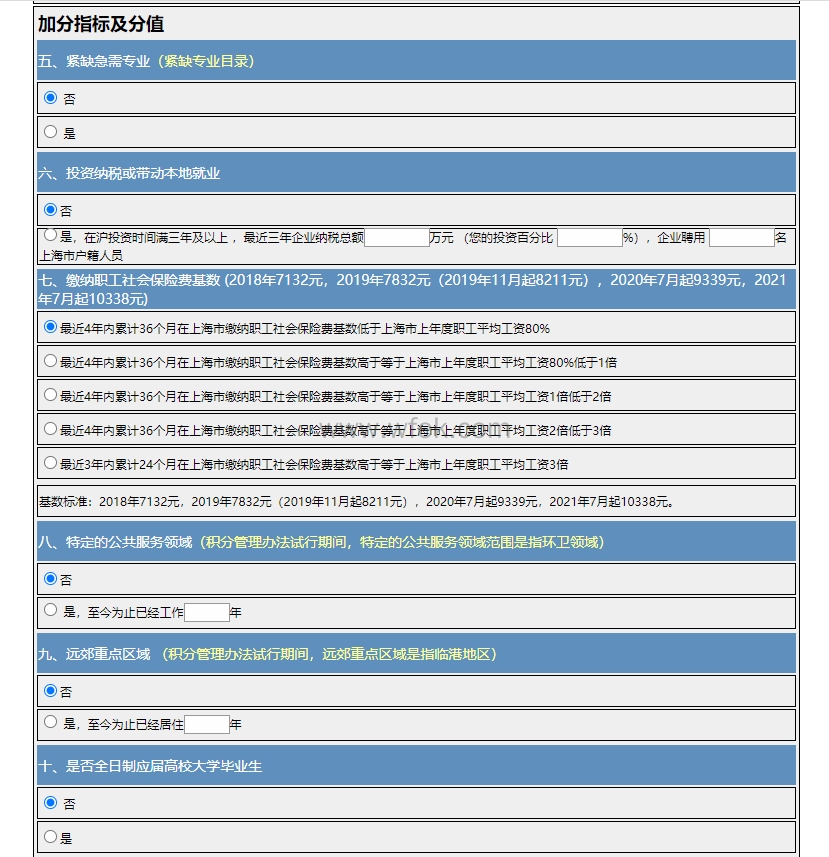Choose 是，至今为止已经居住 radio option
Viewport: 829px width, 857px height.
51,722
